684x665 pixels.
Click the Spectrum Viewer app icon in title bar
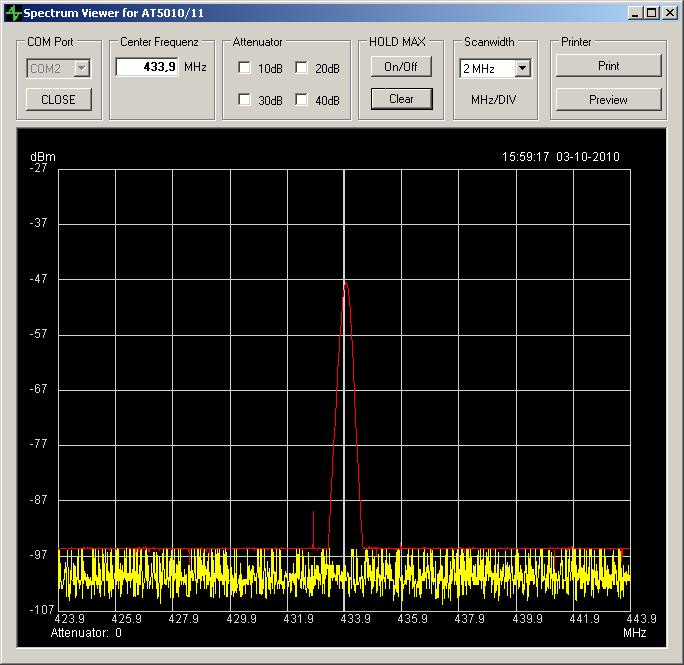pos(13,13)
